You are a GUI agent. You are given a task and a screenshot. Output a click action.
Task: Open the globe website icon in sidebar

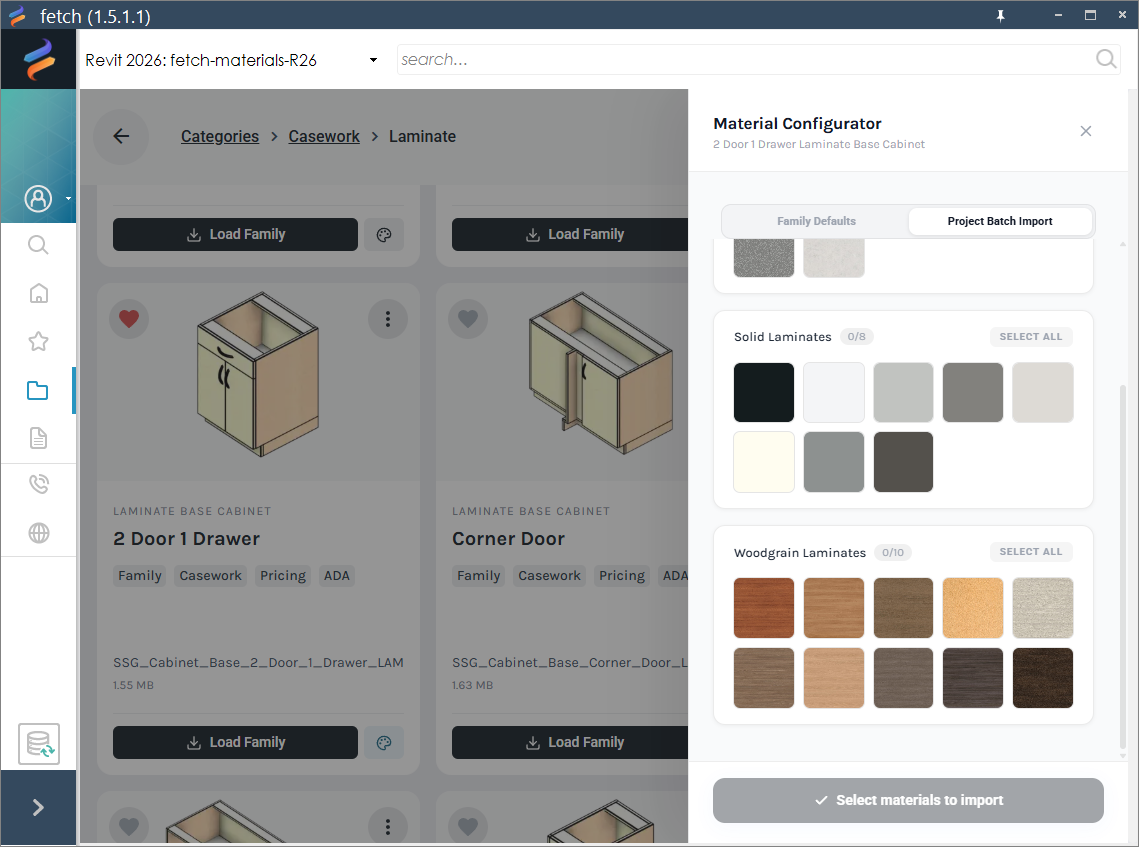pyautogui.click(x=38, y=533)
